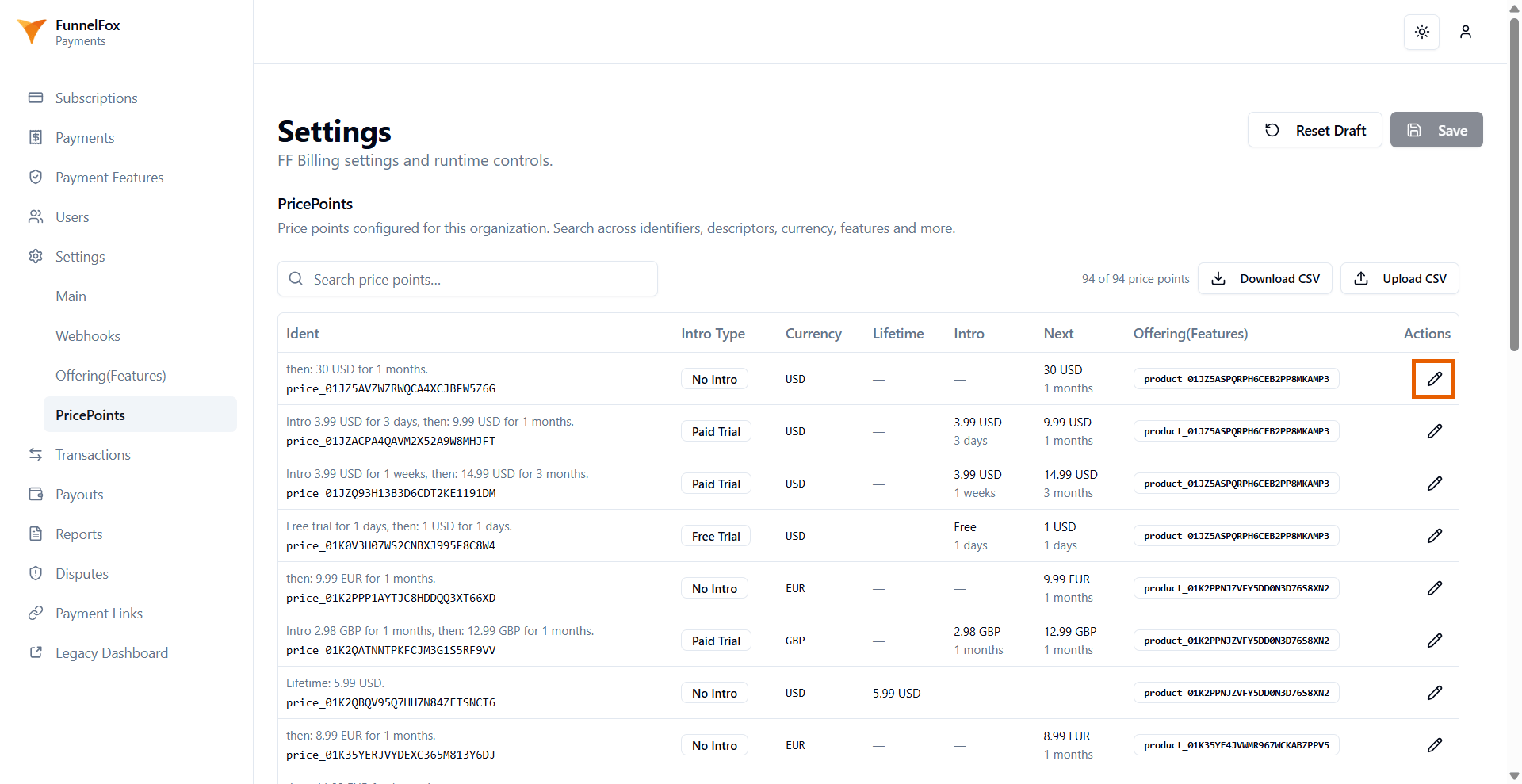
Task: Click the Offering(Features) column header
Action: tap(1190, 334)
